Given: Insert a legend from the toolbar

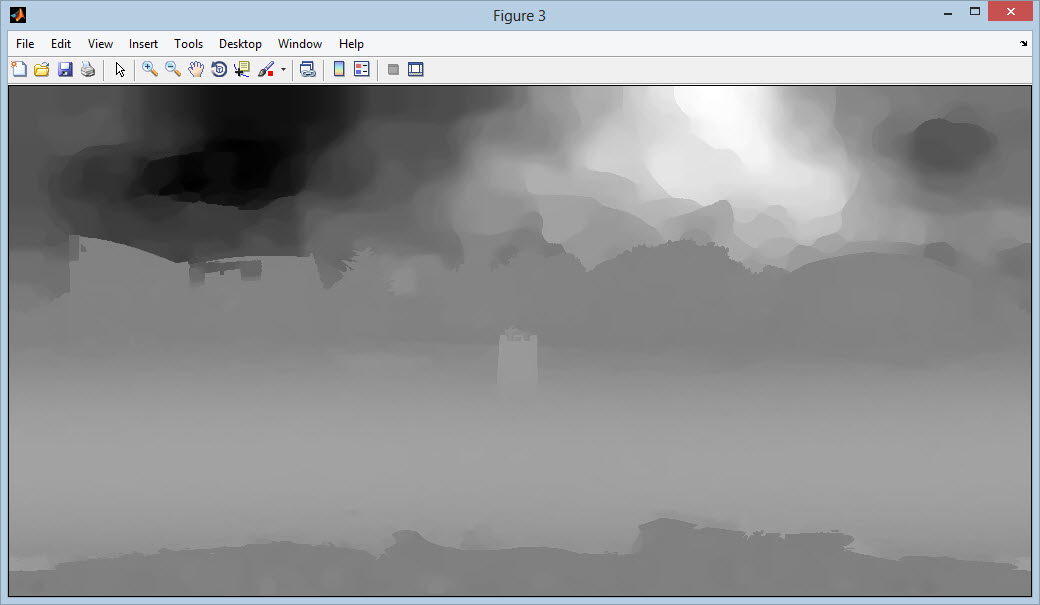Looking at the screenshot, I should point(361,69).
